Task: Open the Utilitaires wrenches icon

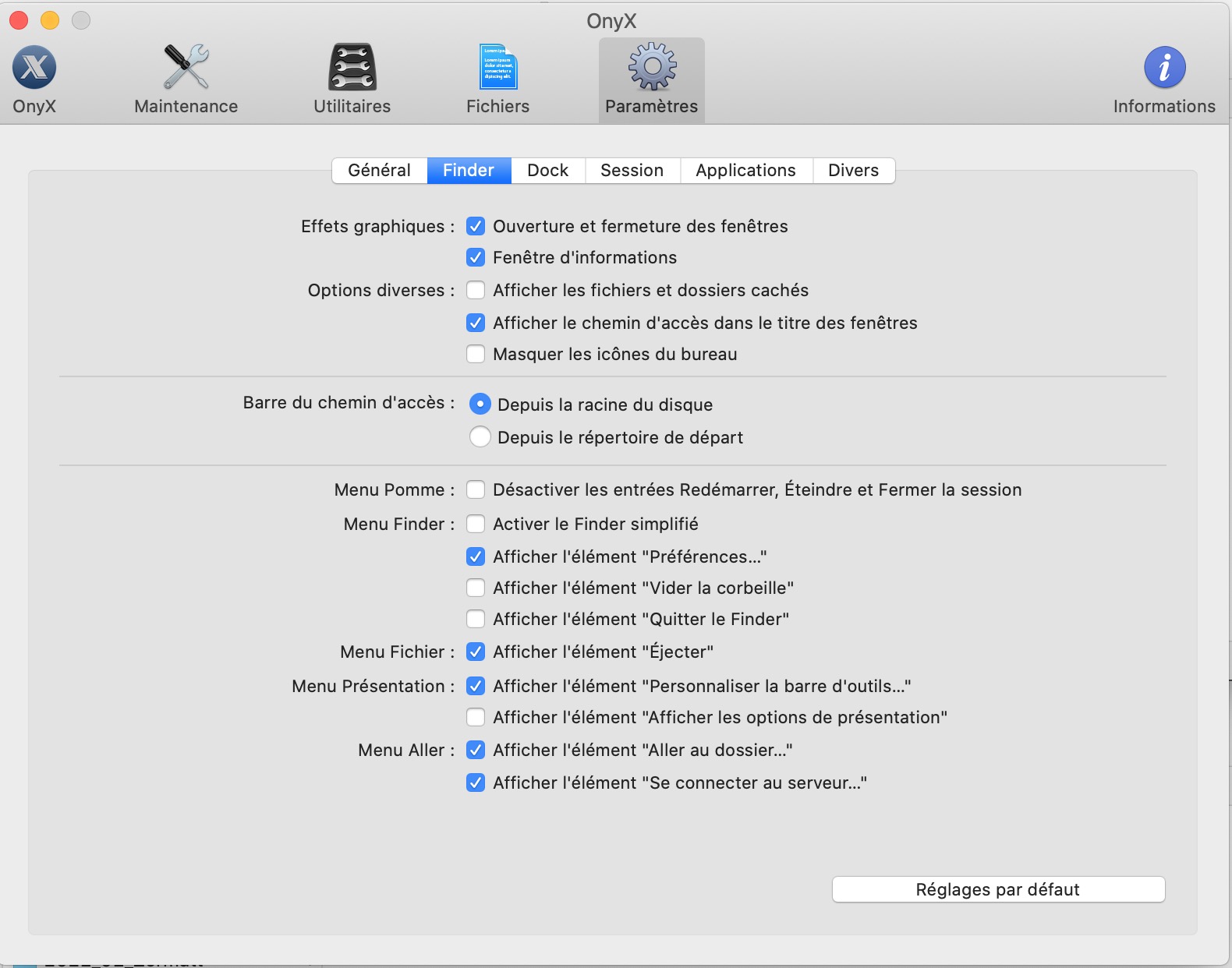Action: pos(352,68)
